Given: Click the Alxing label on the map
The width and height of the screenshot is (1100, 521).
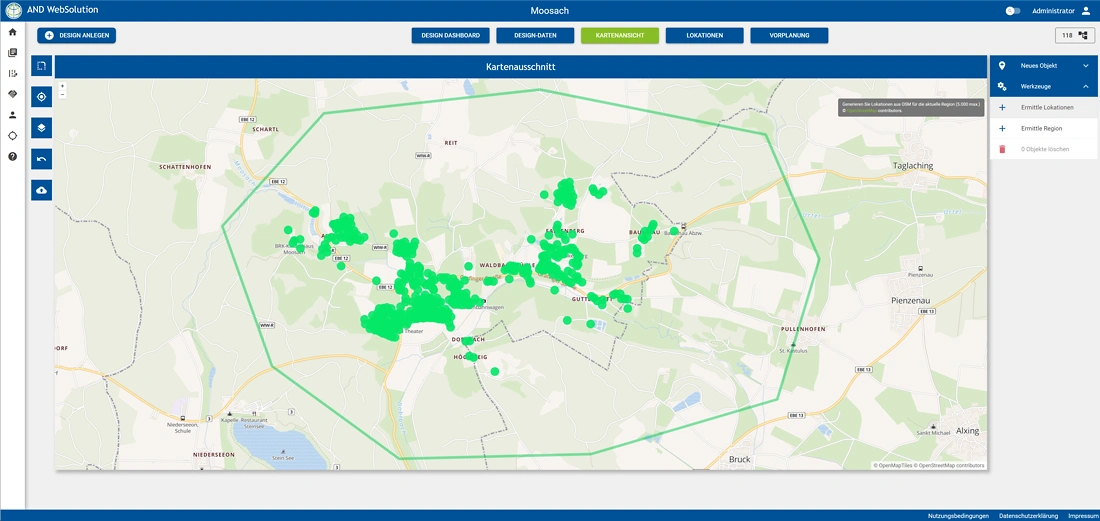Looking at the screenshot, I should tap(967, 431).
